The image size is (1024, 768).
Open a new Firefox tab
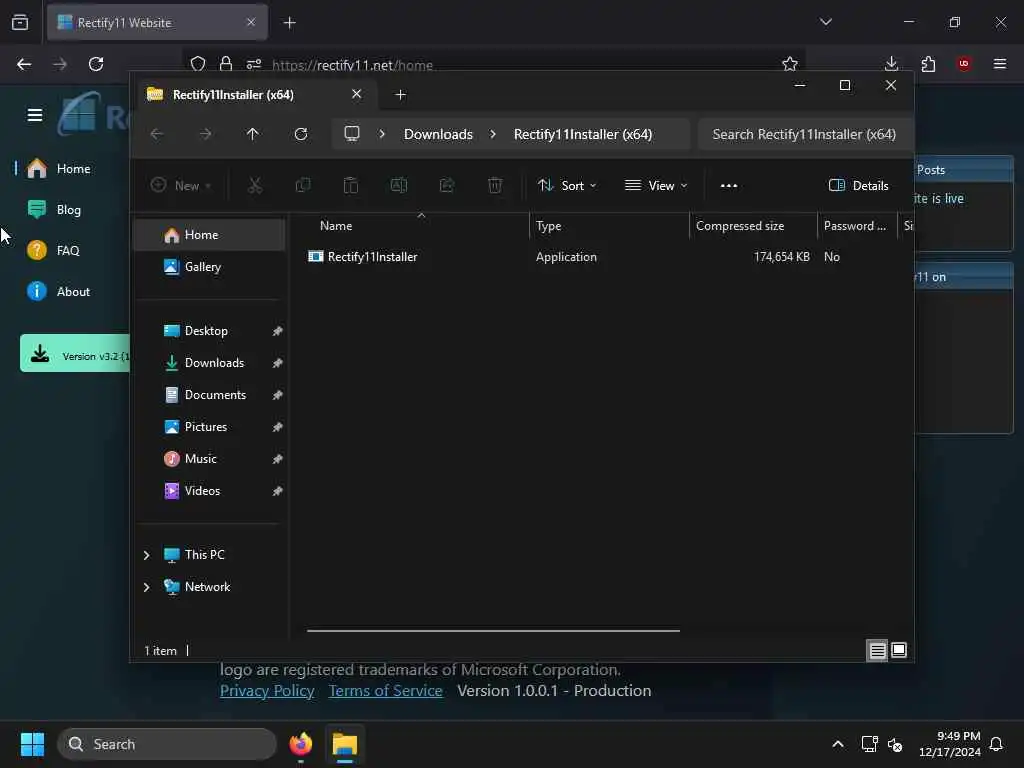coord(289,23)
